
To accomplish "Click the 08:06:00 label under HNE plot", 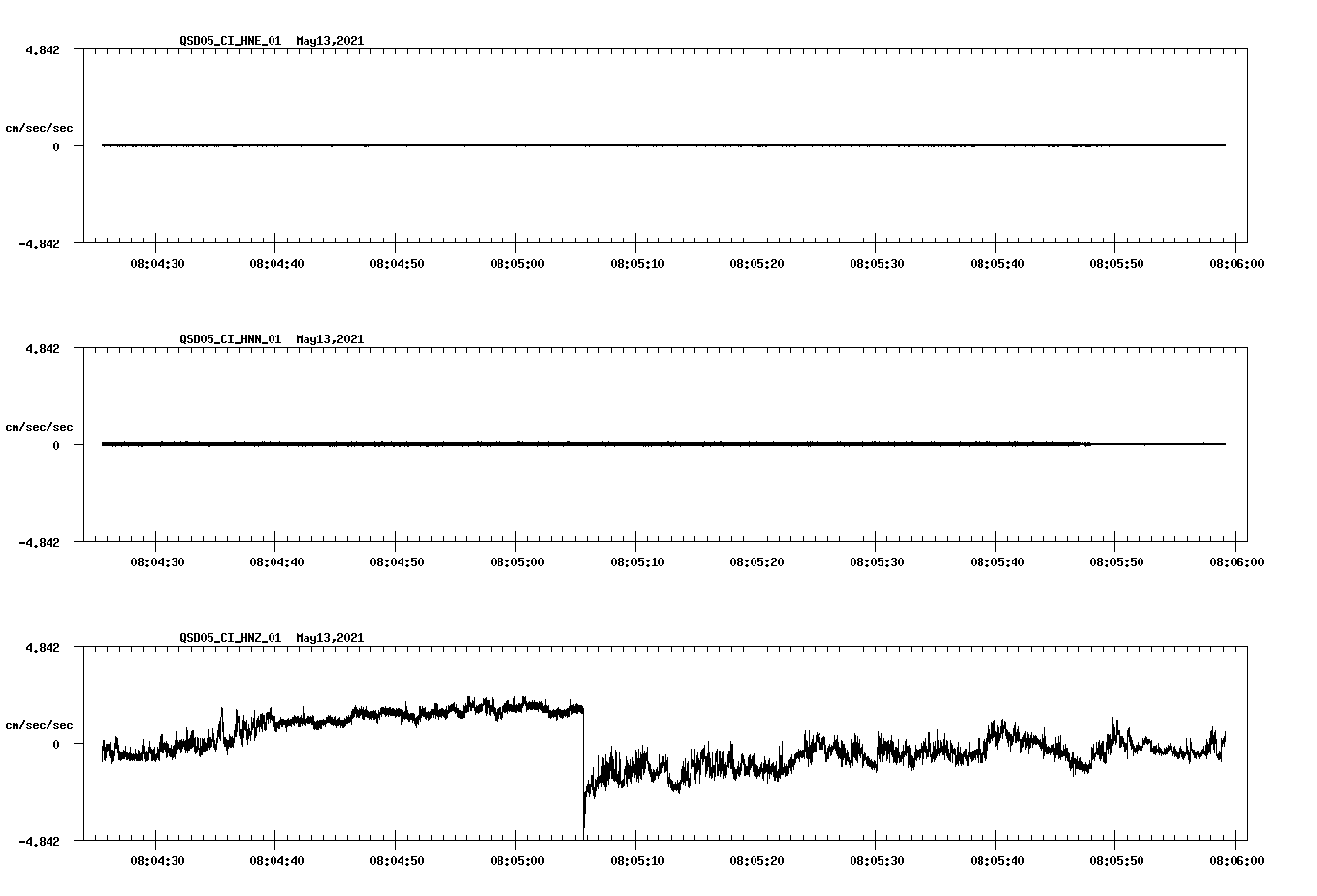I will [1236, 263].
